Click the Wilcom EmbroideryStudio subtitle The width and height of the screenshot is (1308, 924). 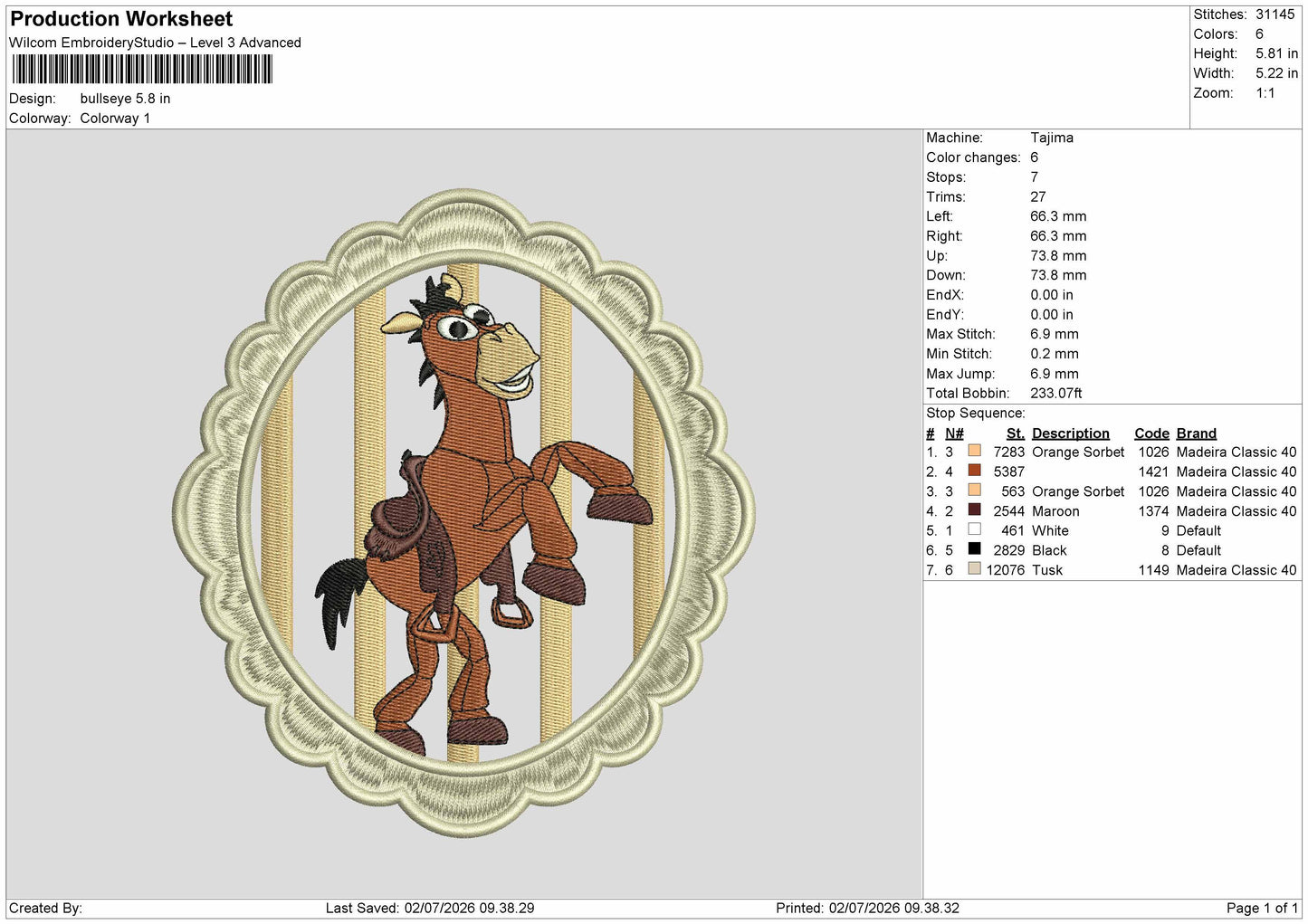155,43
